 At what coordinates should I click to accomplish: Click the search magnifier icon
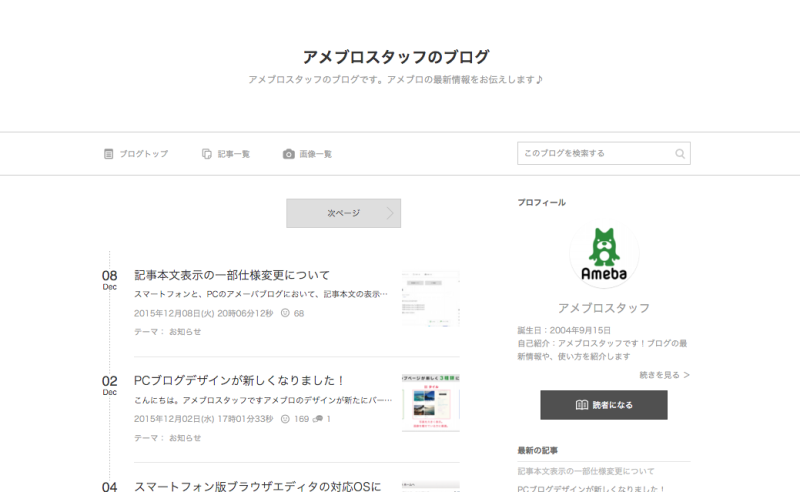(x=680, y=154)
